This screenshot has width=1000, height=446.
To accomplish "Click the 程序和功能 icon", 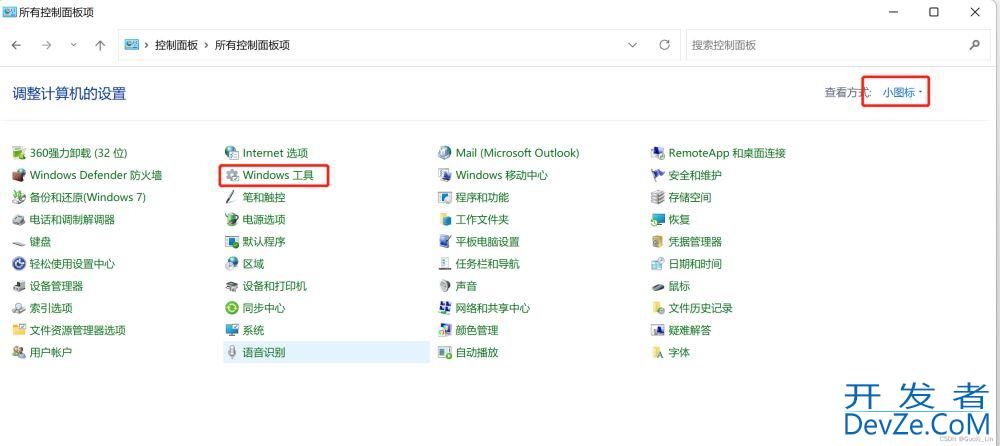I will point(445,197).
